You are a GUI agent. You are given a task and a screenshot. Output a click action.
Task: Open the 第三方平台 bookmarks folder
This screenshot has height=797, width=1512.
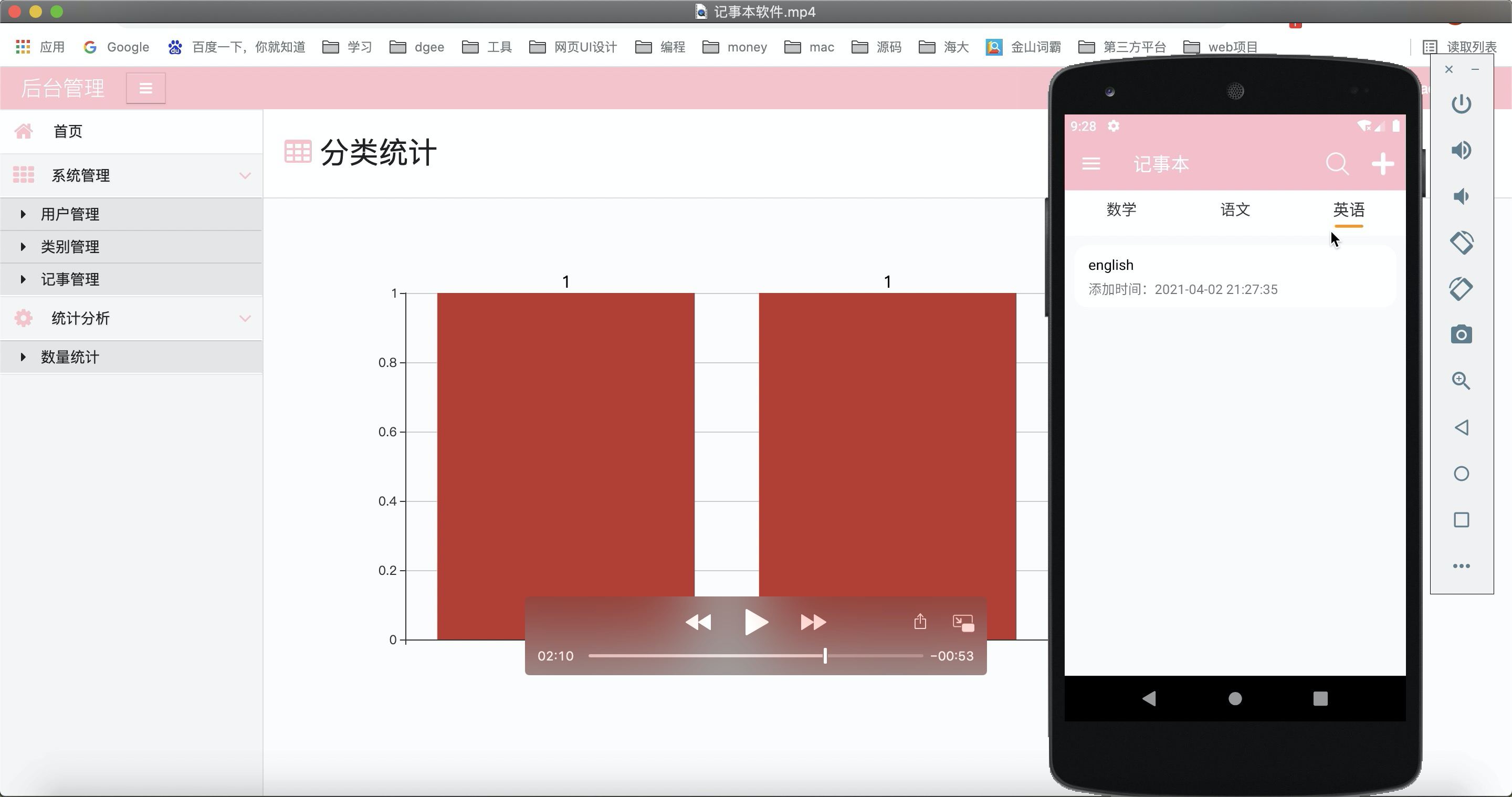tap(1123, 47)
